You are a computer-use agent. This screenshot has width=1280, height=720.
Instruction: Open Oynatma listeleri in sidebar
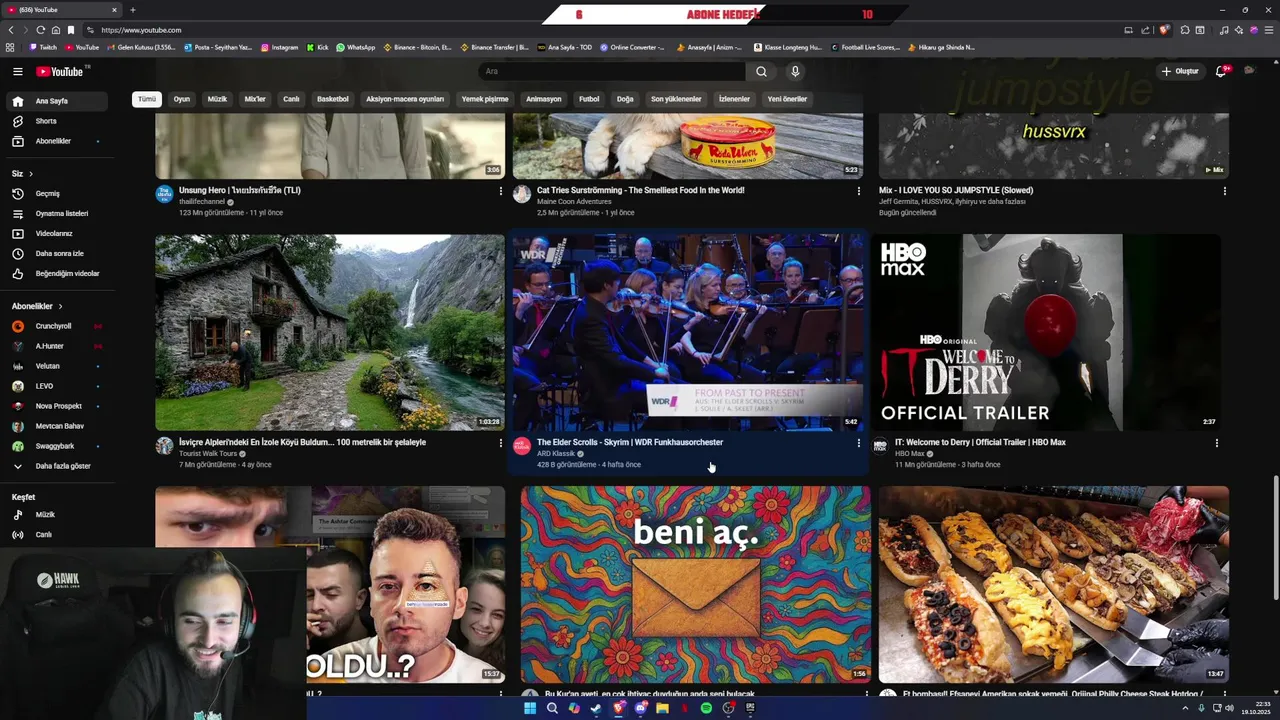pyautogui.click(x=58, y=213)
